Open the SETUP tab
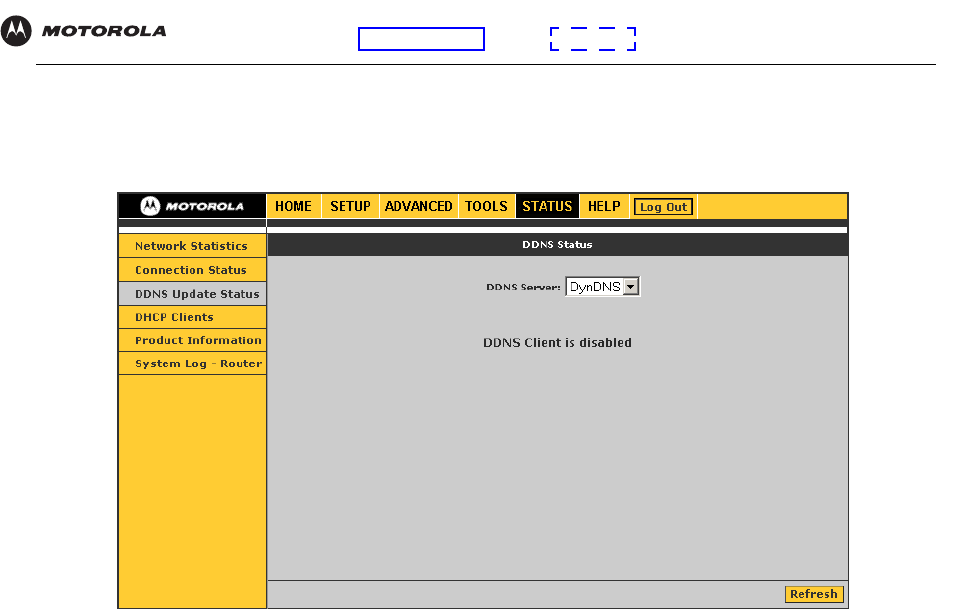The width and height of the screenshot is (965, 611). pyautogui.click(x=350, y=206)
